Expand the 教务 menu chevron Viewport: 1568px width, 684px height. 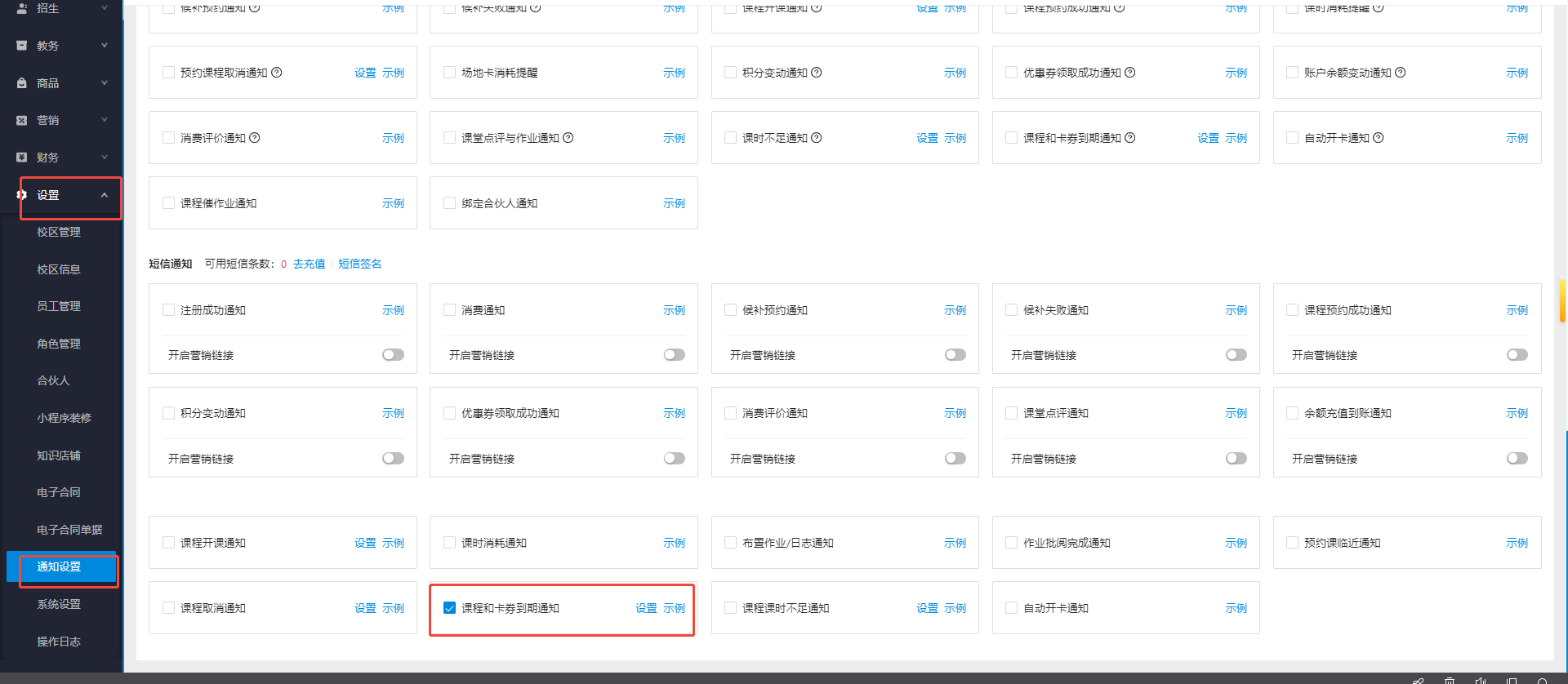[105, 46]
